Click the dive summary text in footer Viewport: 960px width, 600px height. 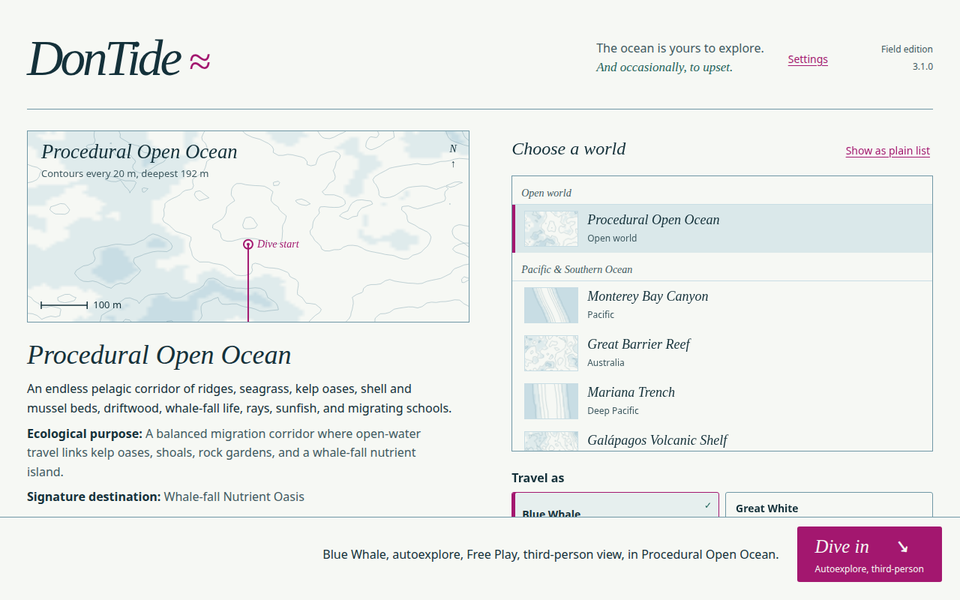[551, 555]
